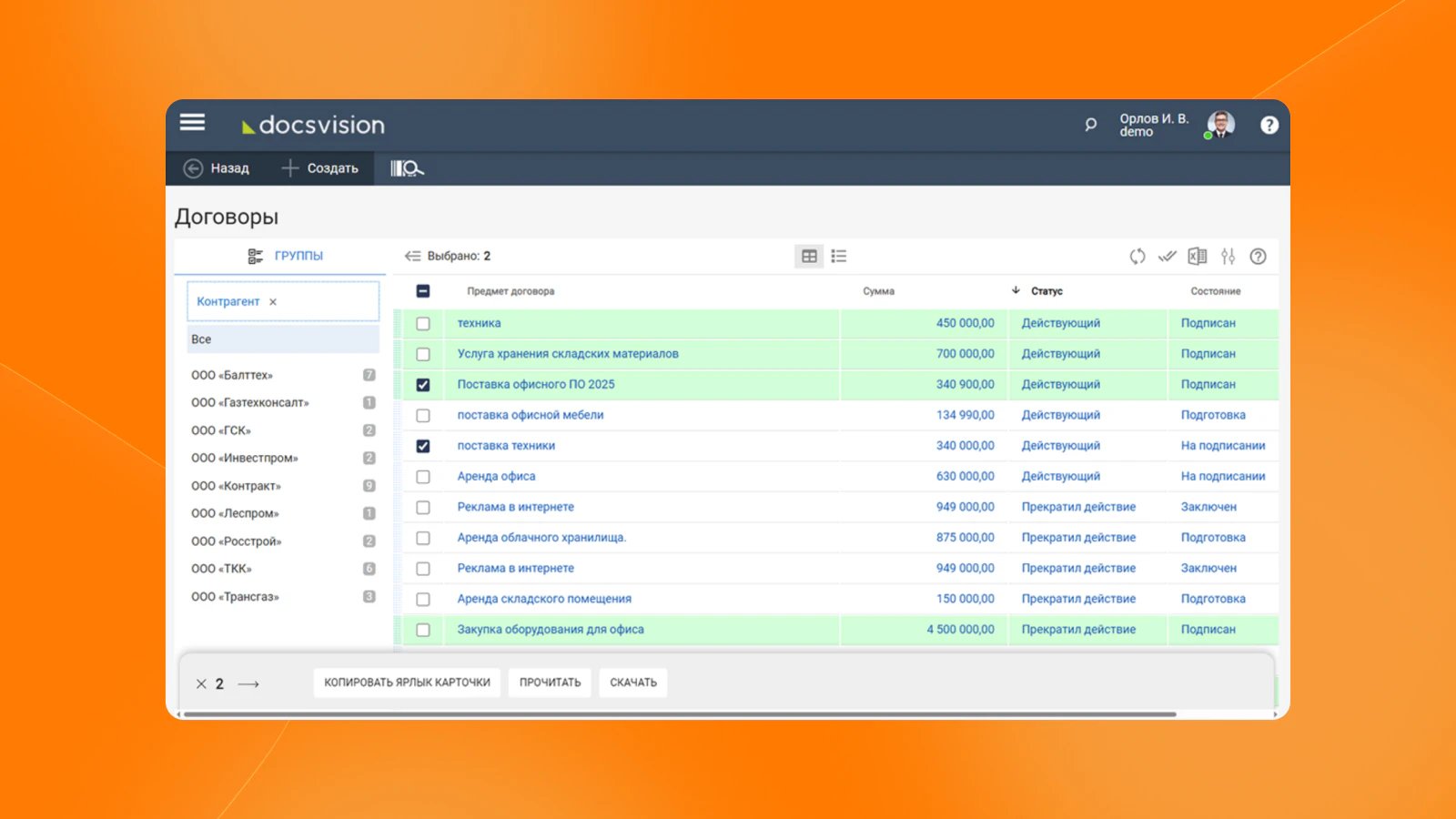The image size is (1456, 819).
Task: Open Аренда облачного хранилища contract
Action: tap(541, 538)
